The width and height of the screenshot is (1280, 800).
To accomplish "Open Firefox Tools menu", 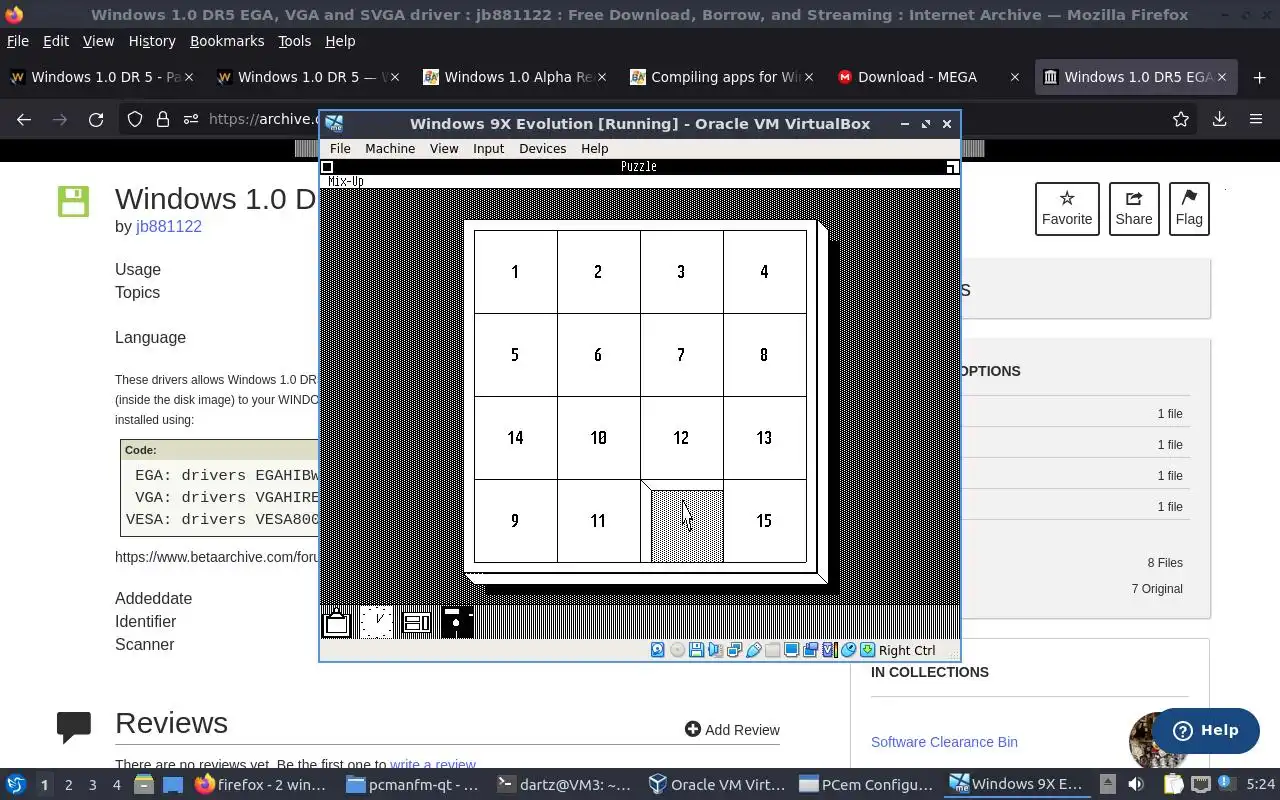I will (x=295, y=41).
